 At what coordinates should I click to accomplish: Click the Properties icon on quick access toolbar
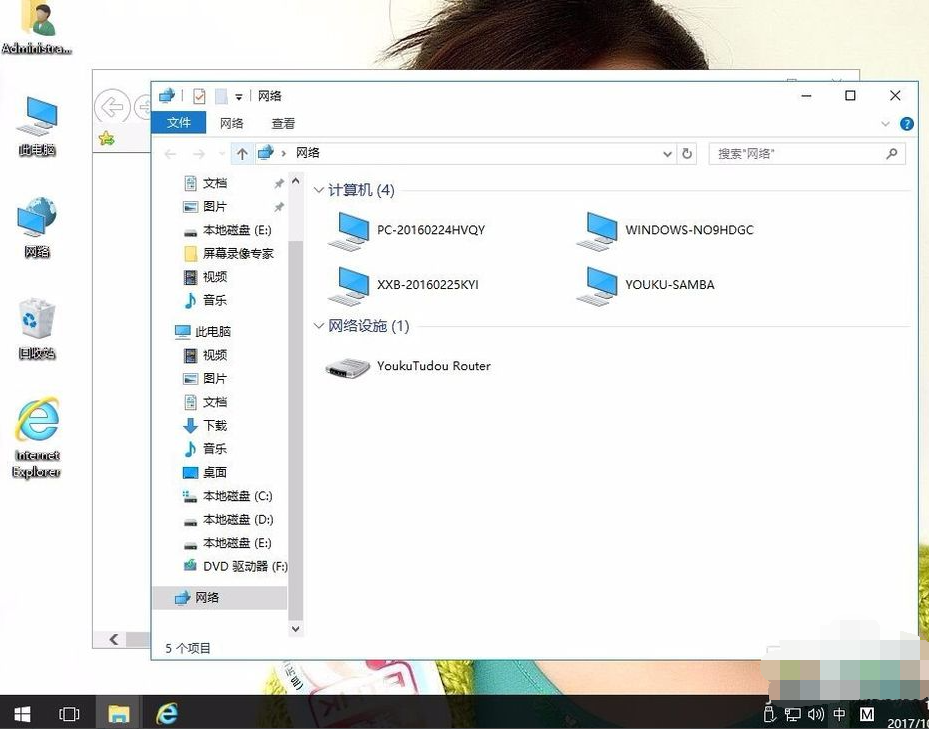[200, 95]
